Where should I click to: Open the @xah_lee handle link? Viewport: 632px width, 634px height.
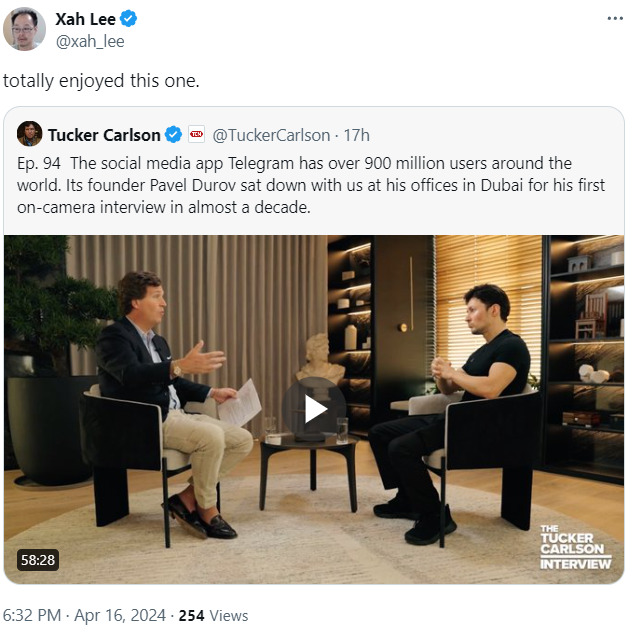click(90, 41)
